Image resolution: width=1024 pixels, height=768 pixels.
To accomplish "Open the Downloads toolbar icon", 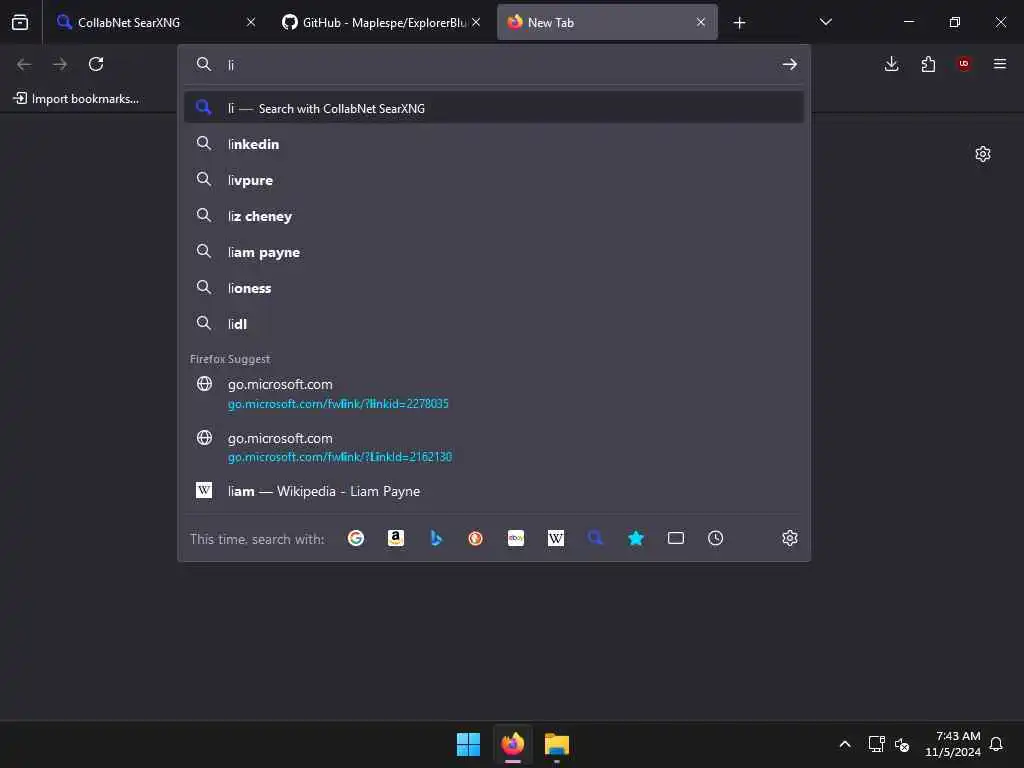I will pyautogui.click(x=891, y=64).
